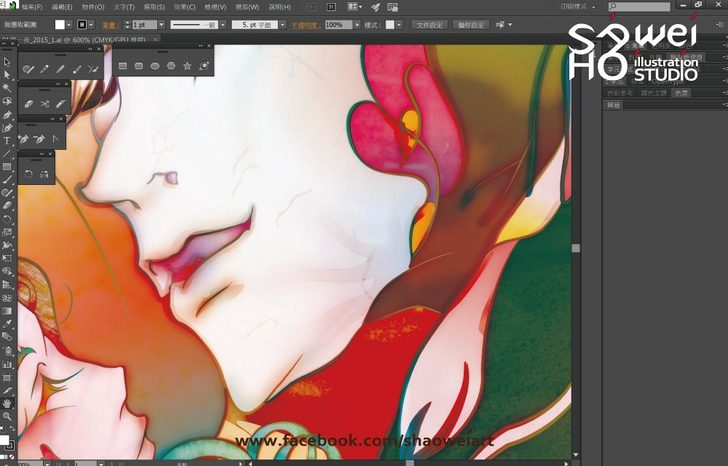This screenshot has height=466, width=728.
Task: Open the 效果(C) menu
Action: 185,6
